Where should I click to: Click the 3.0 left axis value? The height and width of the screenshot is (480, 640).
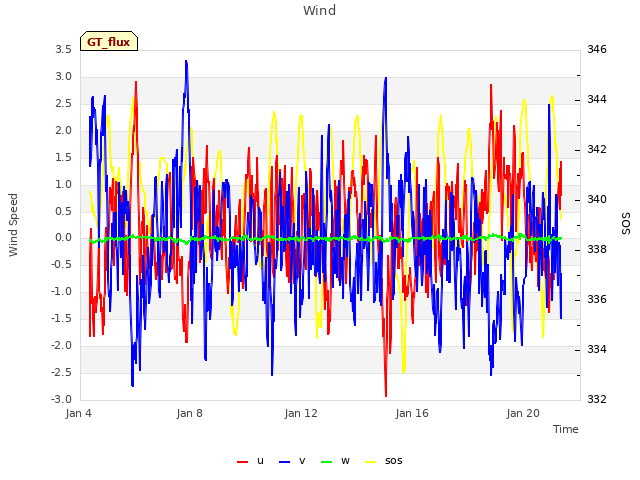coord(63,77)
